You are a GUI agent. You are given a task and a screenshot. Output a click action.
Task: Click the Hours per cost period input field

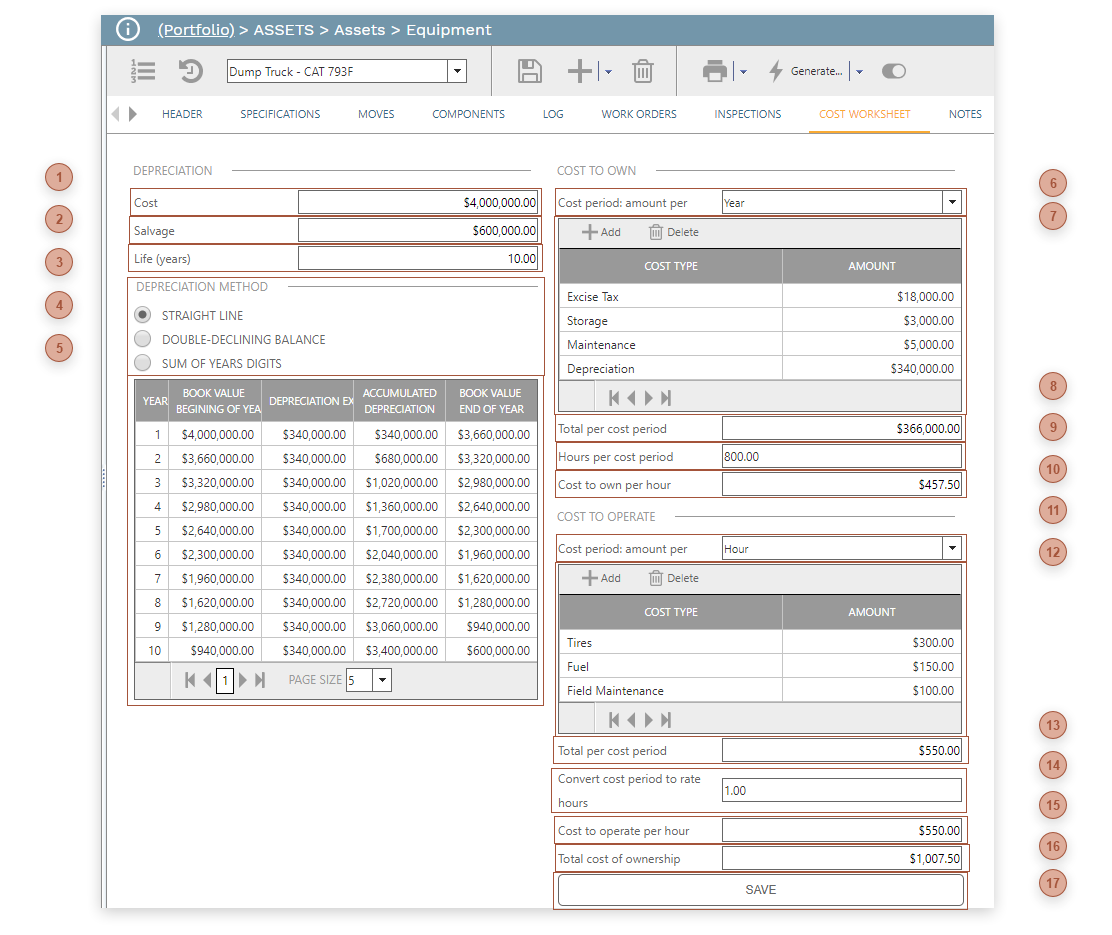tap(842, 457)
